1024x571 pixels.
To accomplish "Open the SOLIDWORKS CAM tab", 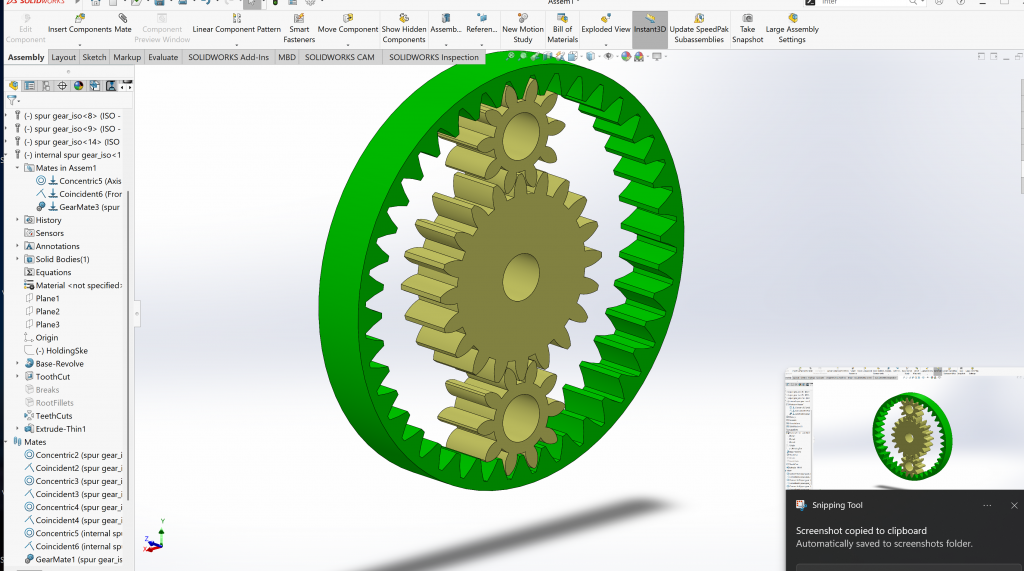I will point(339,58).
